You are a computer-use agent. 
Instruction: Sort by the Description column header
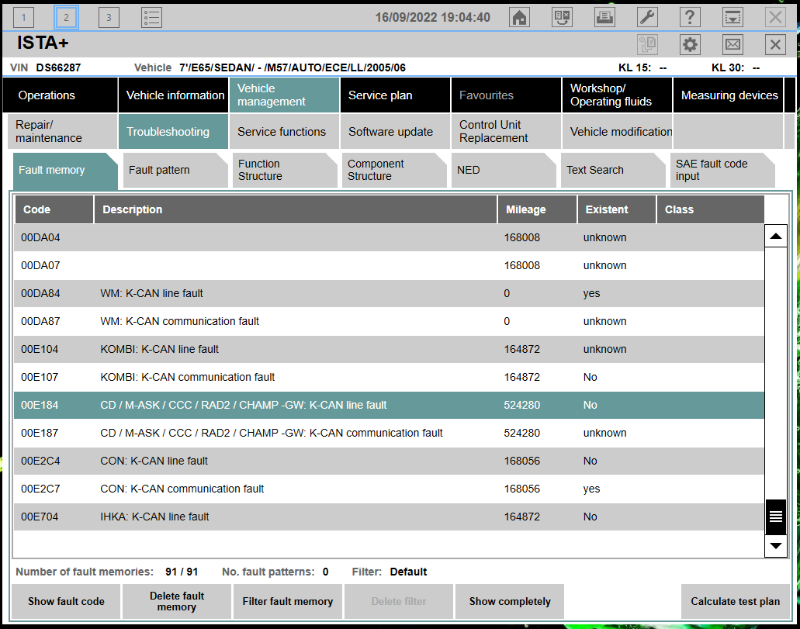(x=295, y=210)
